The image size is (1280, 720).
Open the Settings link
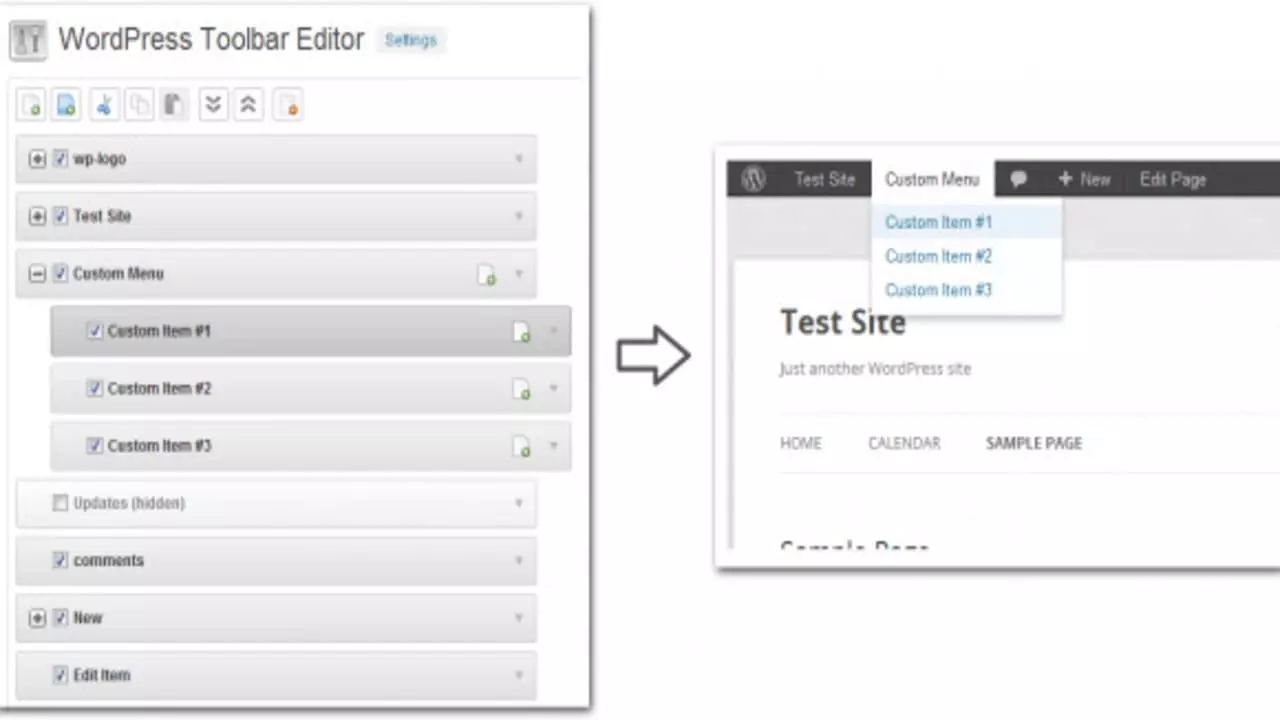(411, 41)
